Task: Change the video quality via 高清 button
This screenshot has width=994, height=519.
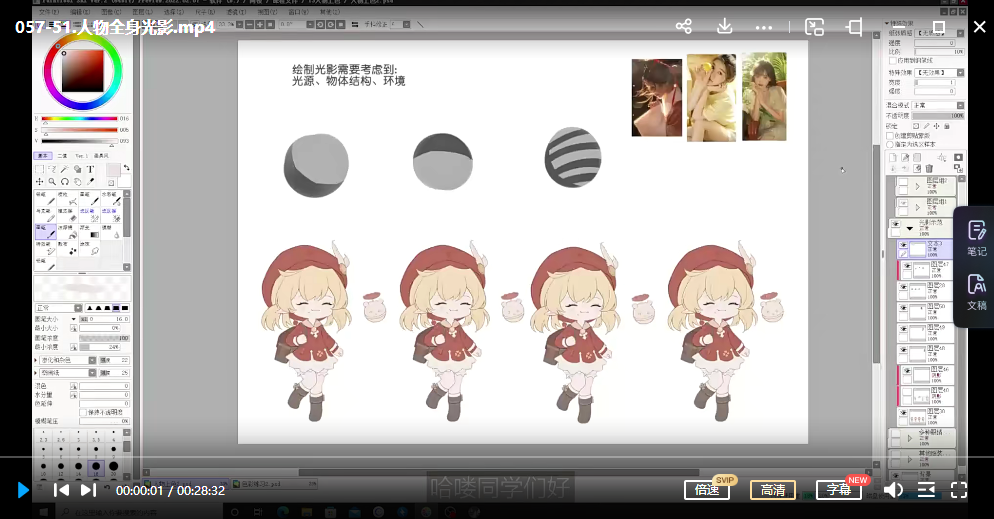Action: click(x=773, y=490)
